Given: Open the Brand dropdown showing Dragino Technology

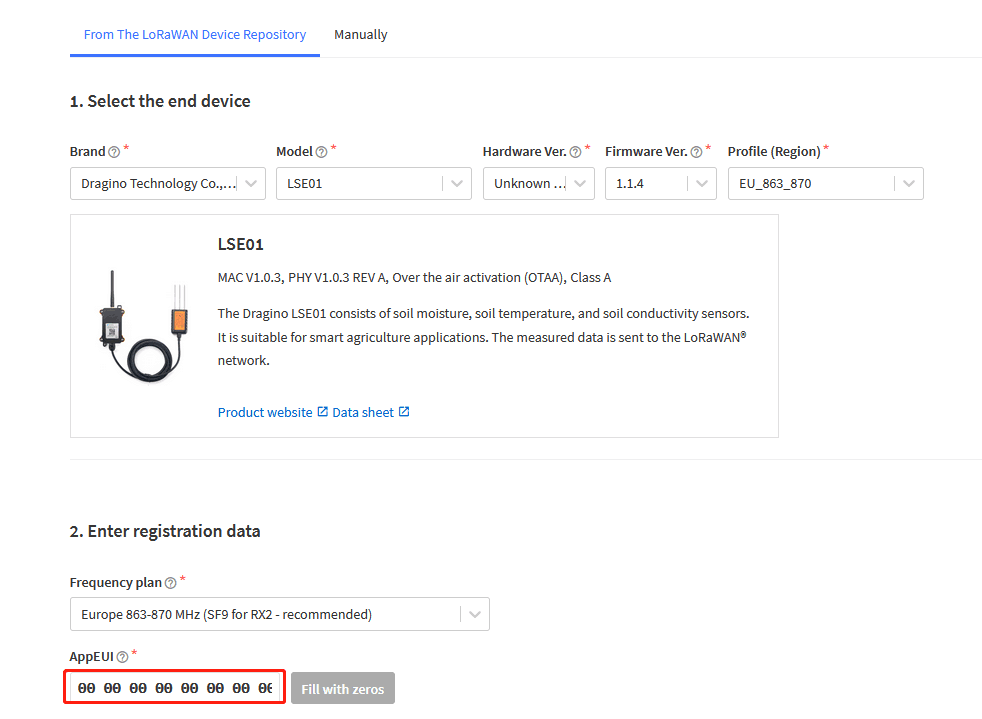Looking at the screenshot, I should coord(168,184).
